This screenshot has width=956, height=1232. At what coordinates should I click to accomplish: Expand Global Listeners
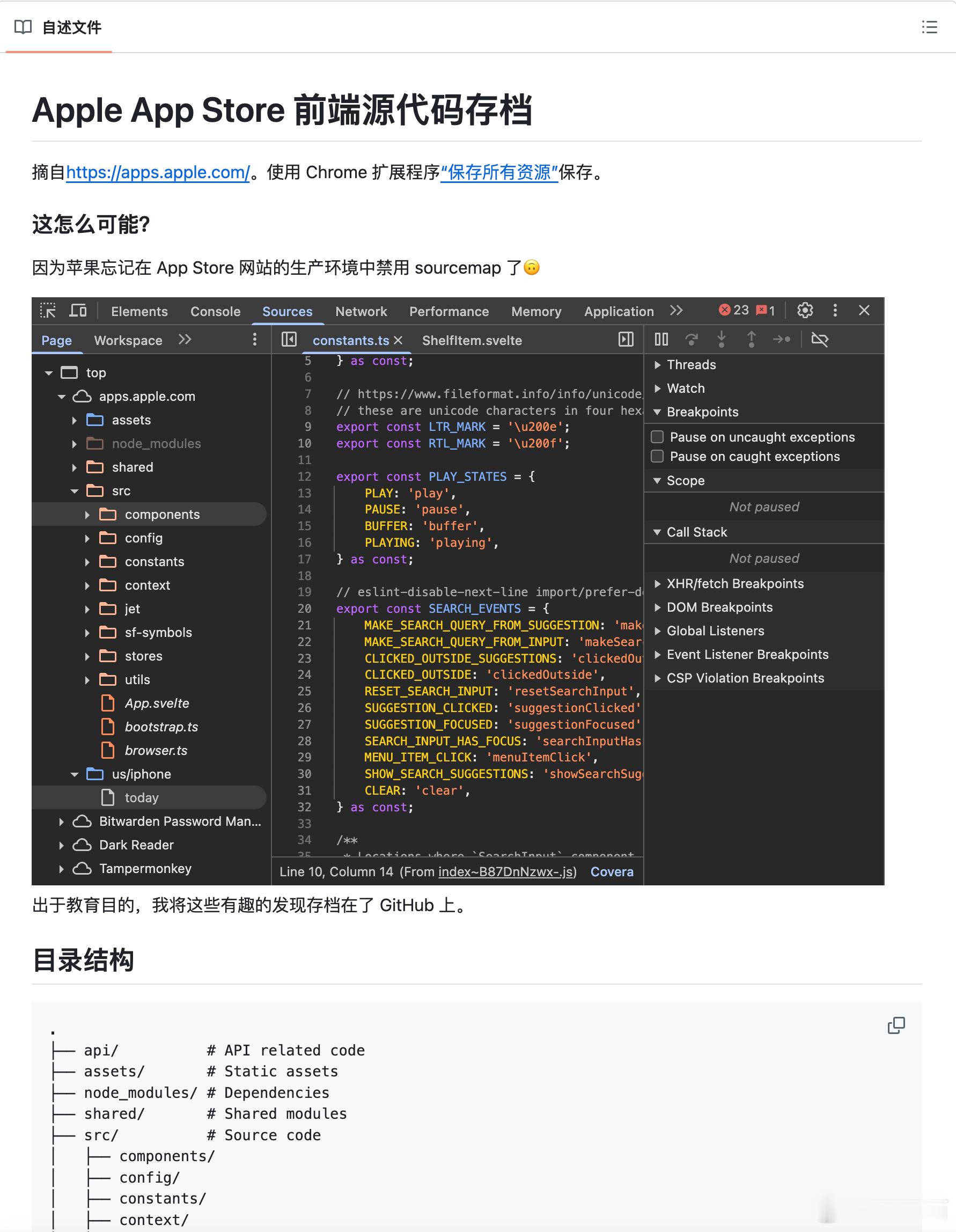tap(657, 631)
